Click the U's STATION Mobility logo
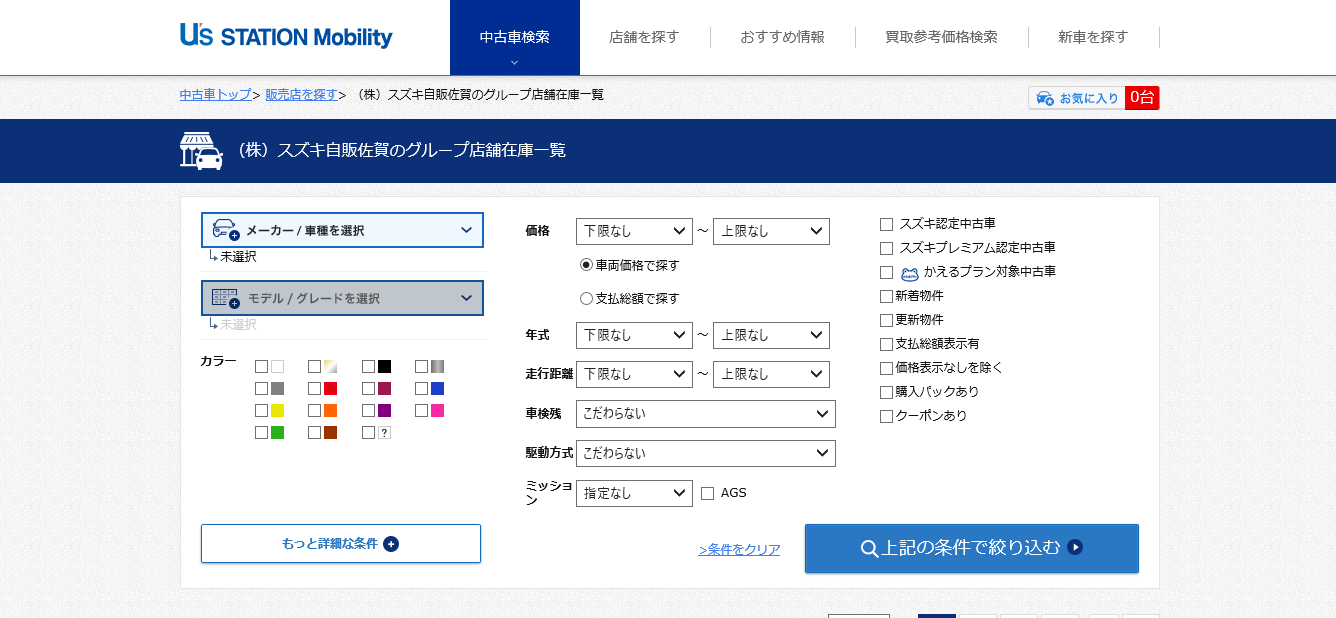Image resolution: width=1336 pixels, height=618 pixels. point(286,37)
